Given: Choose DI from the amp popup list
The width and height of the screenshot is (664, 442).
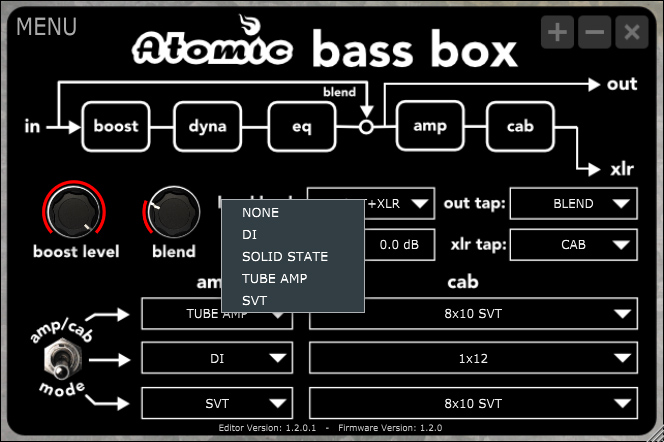Looking at the screenshot, I should point(293,235).
